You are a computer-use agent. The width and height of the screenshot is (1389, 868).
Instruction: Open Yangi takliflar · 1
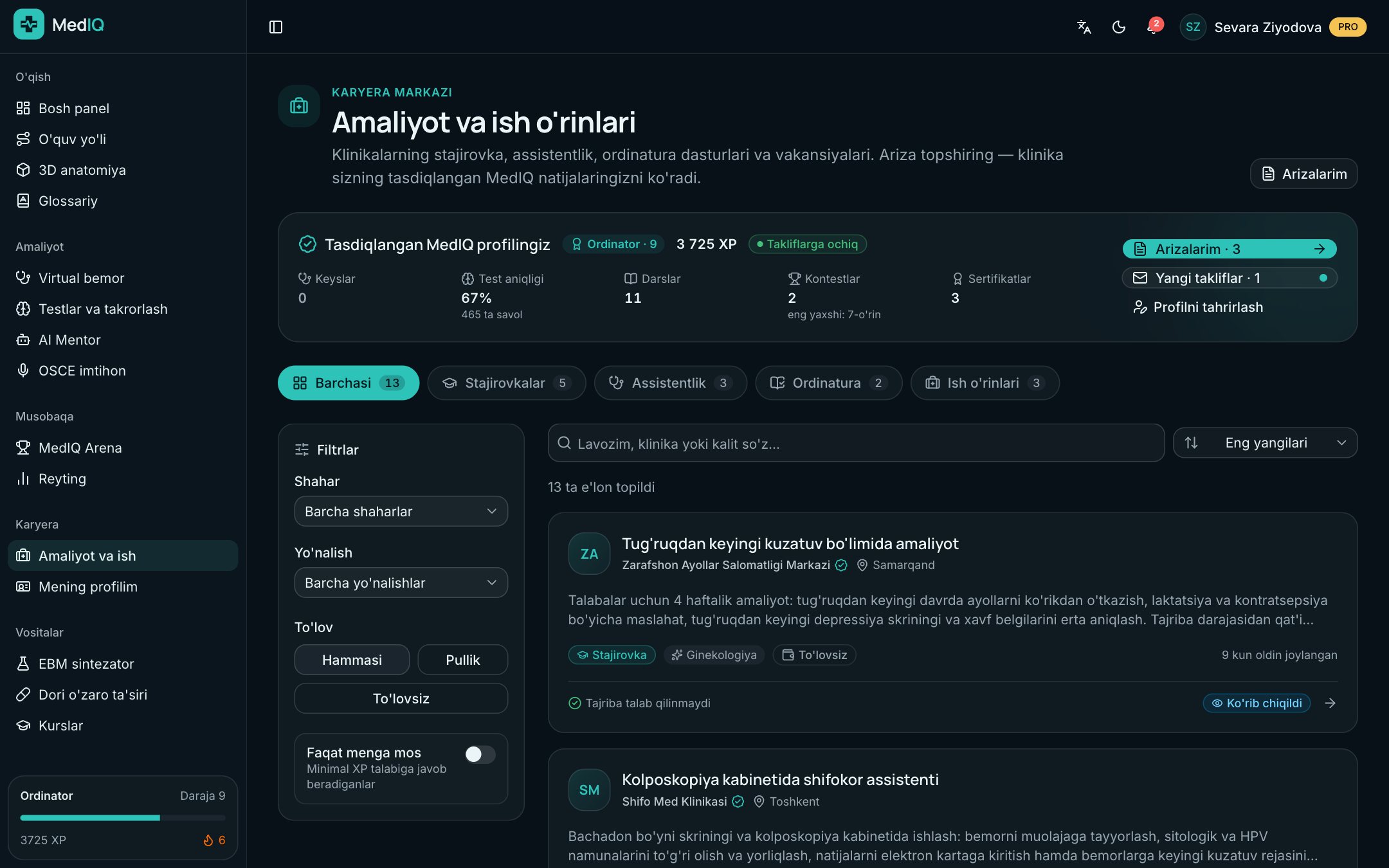click(1230, 278)
